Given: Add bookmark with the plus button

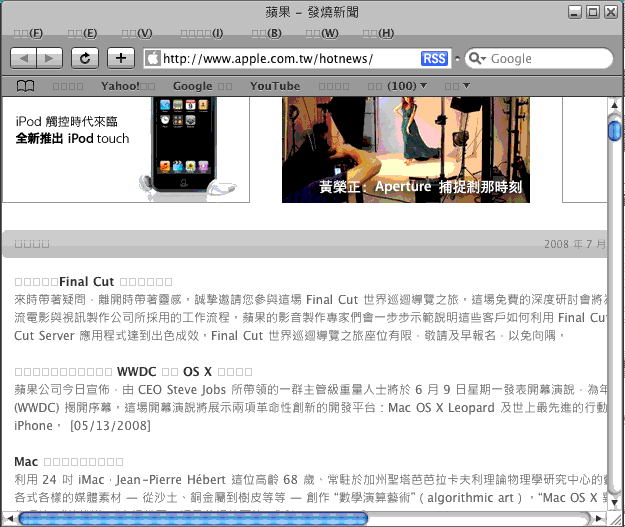Looking at the screenshot, I should (121, 59).
